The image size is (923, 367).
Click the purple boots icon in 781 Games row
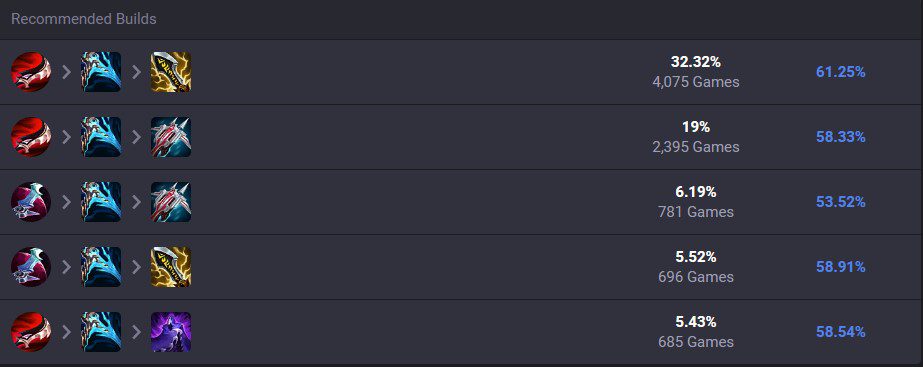click(31, 201)
